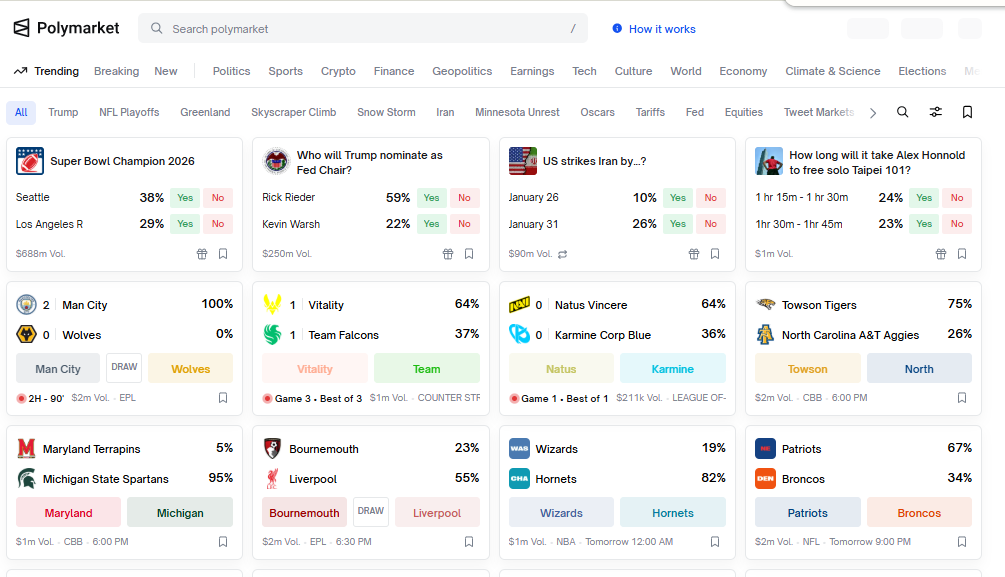The width and height of the screenshot is (1005, 577).
Task: Click the recurring icon beside $90m Vol.
Action: click(x=563, y=255)
